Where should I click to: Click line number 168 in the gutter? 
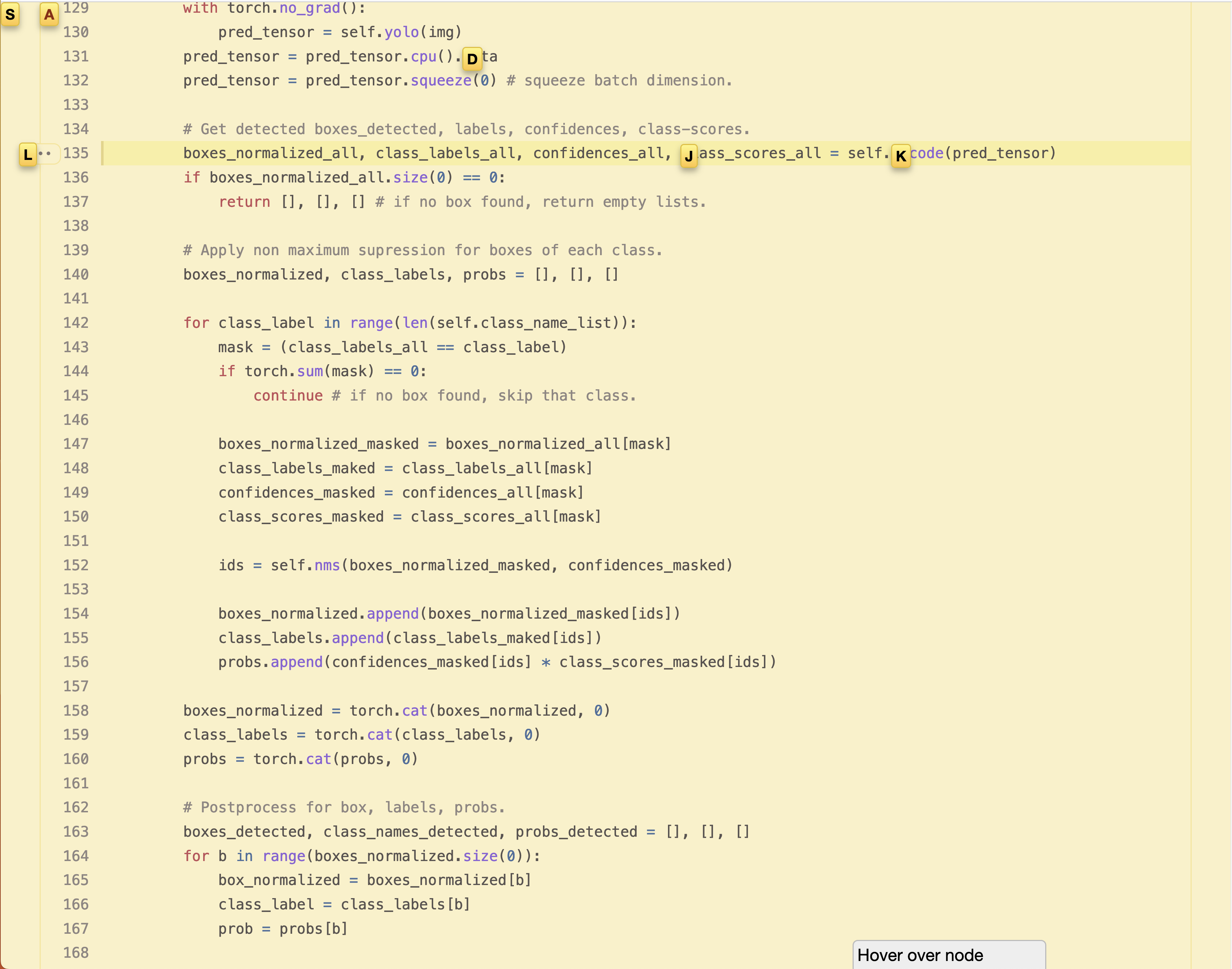(x=76, y=953)
